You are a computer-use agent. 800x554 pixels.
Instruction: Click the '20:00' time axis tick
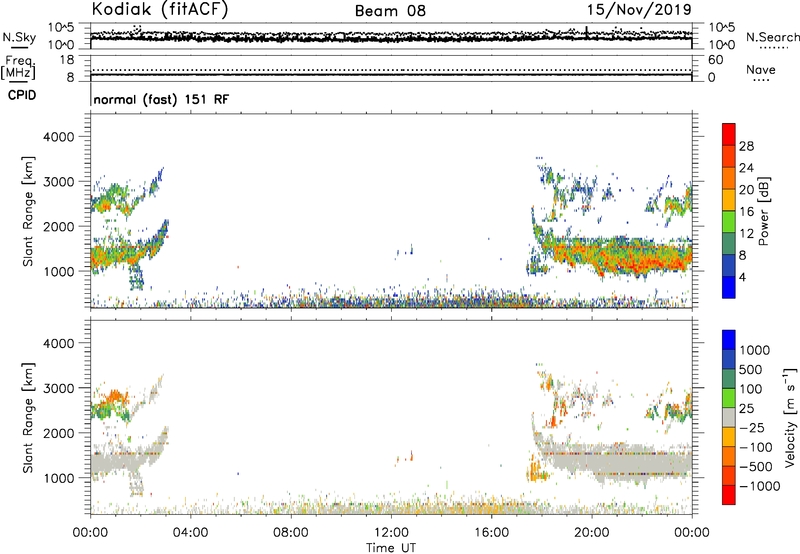point(592,533)
